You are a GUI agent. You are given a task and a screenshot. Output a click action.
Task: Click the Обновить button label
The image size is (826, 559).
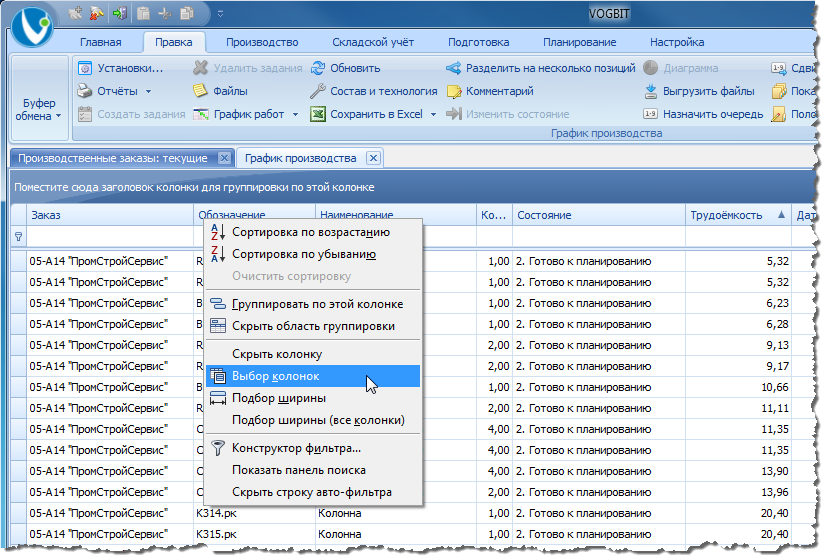(355, 68)
